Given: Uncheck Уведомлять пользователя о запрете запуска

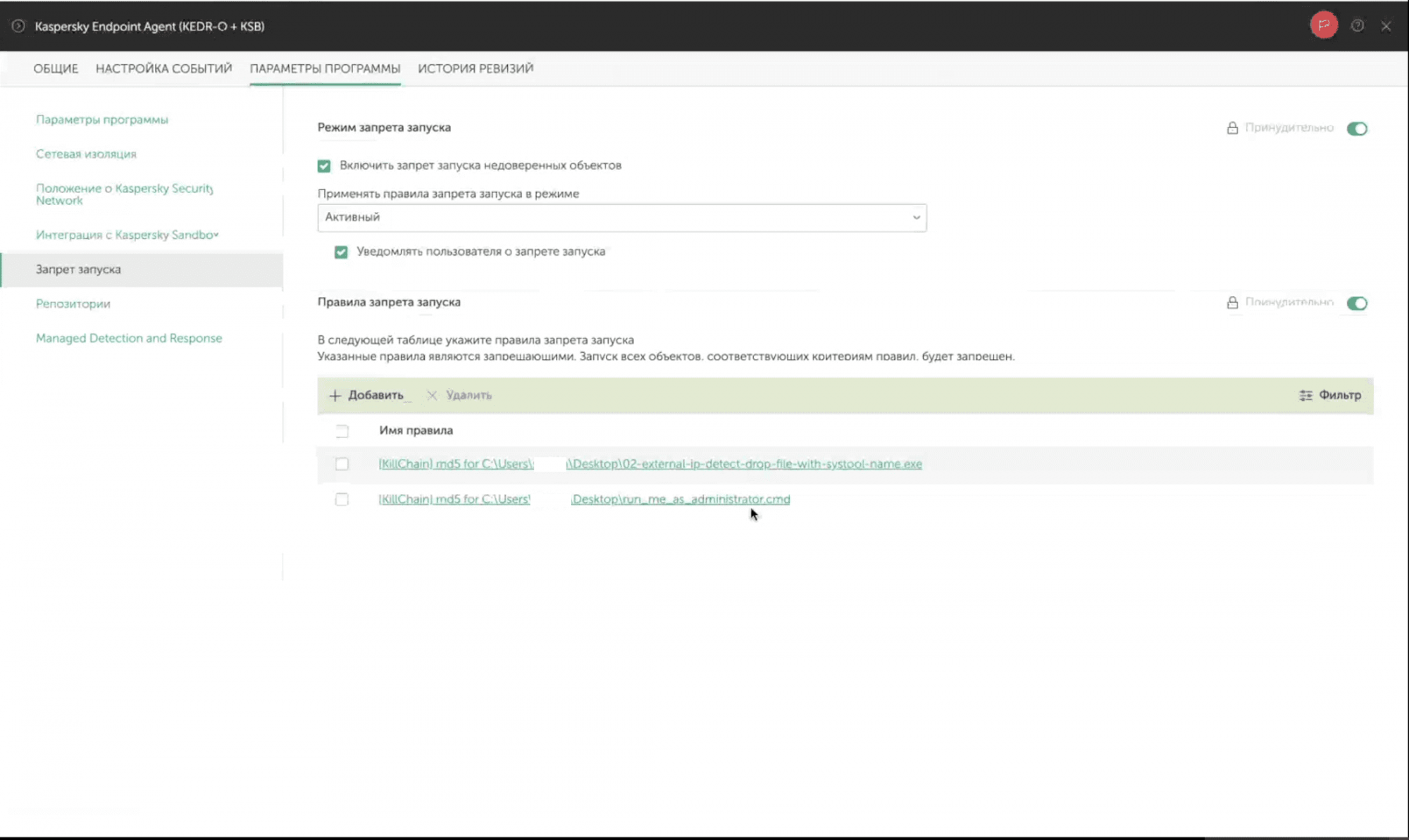Looking at the screenshot, I should (x=341, y=252).
